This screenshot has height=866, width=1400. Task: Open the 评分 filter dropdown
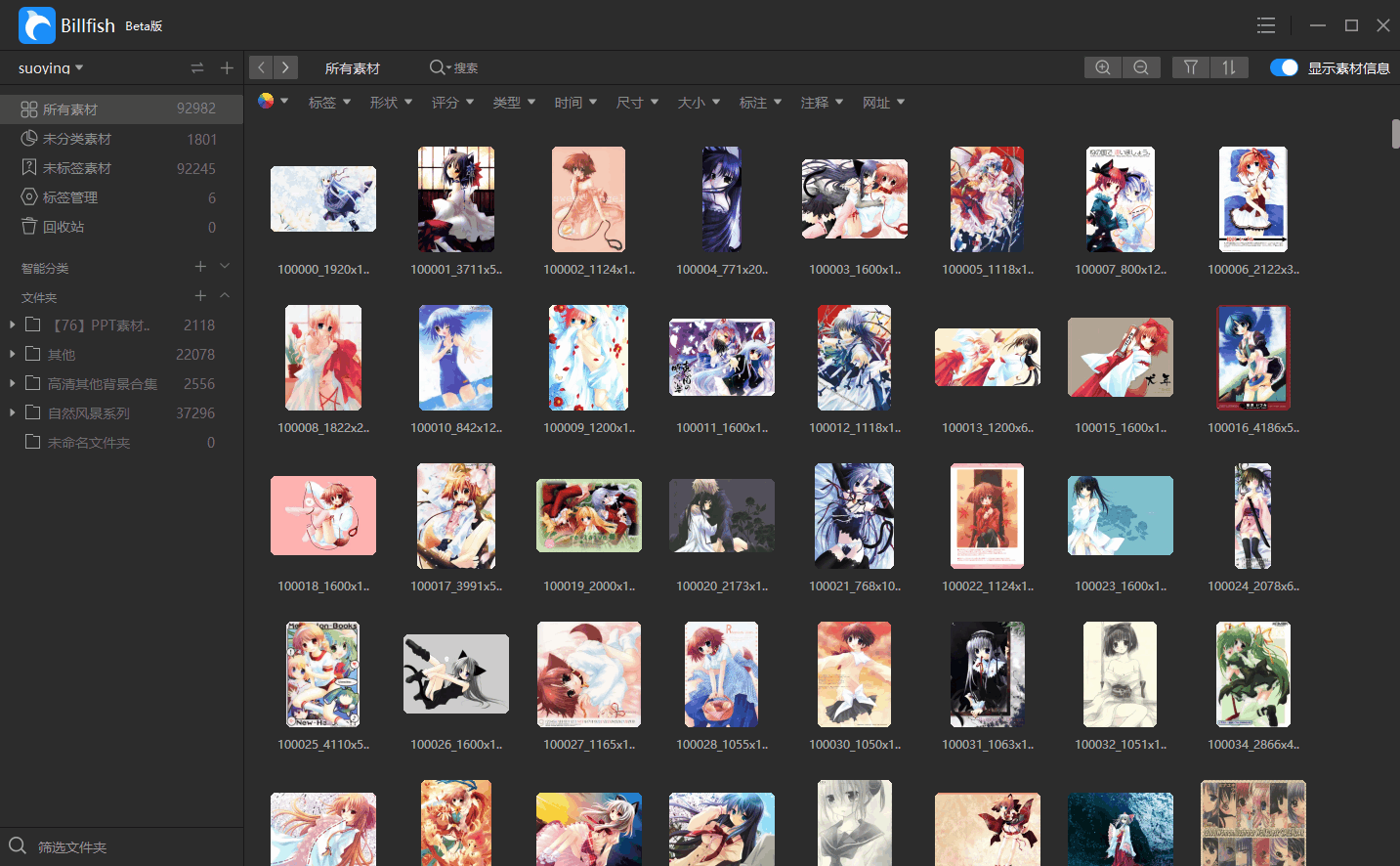pyautogui.click(x=452, y=103)
